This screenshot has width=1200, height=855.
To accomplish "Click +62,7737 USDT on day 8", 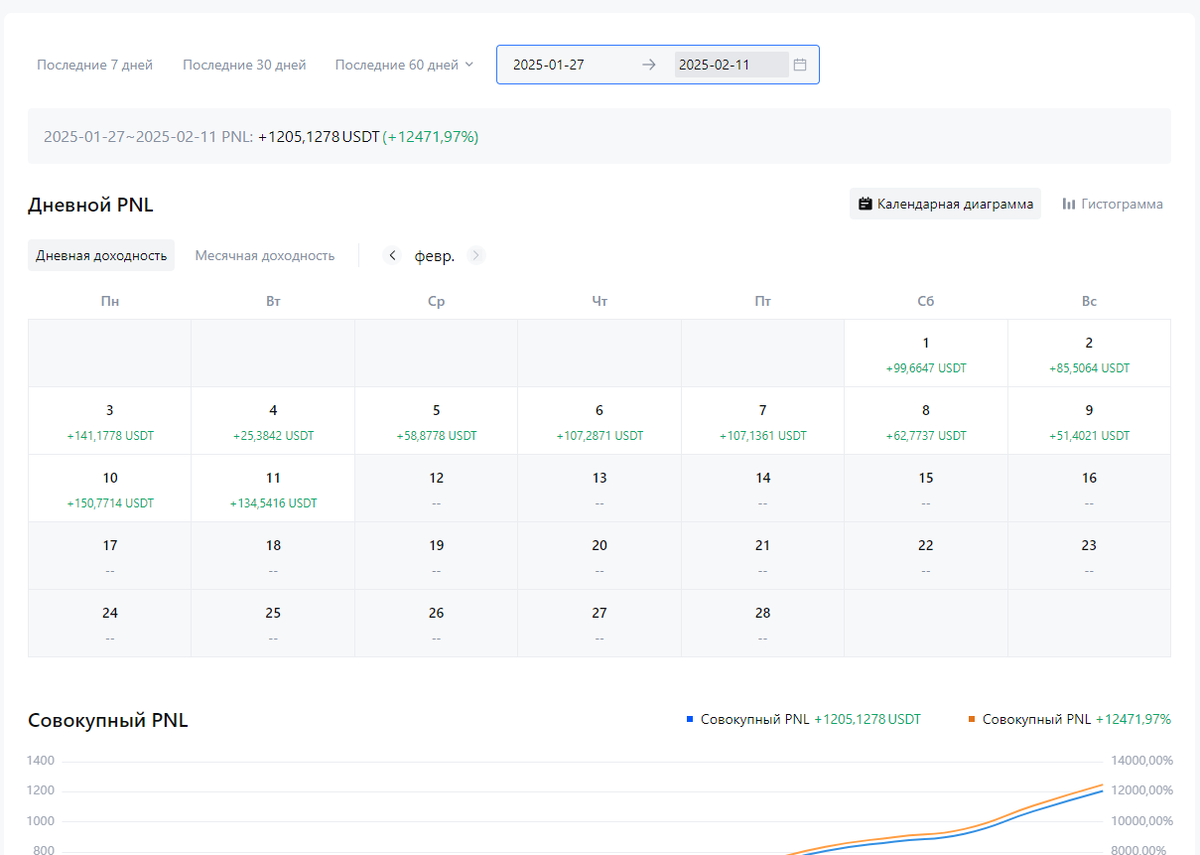I will pos(926,436).
